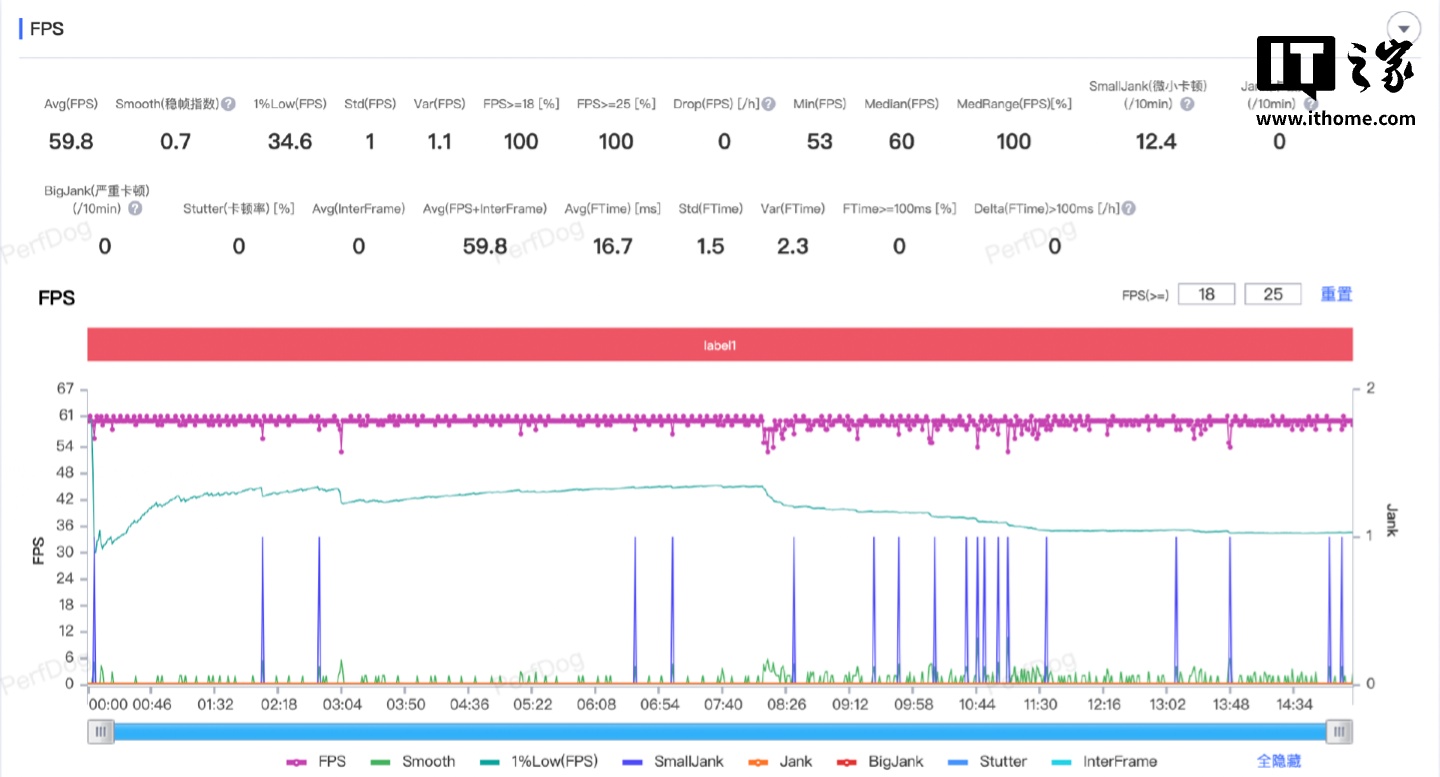Toggle BigJank series in chart legend
This screenshot has height=777, width=1440.
(x=880, y=761)
